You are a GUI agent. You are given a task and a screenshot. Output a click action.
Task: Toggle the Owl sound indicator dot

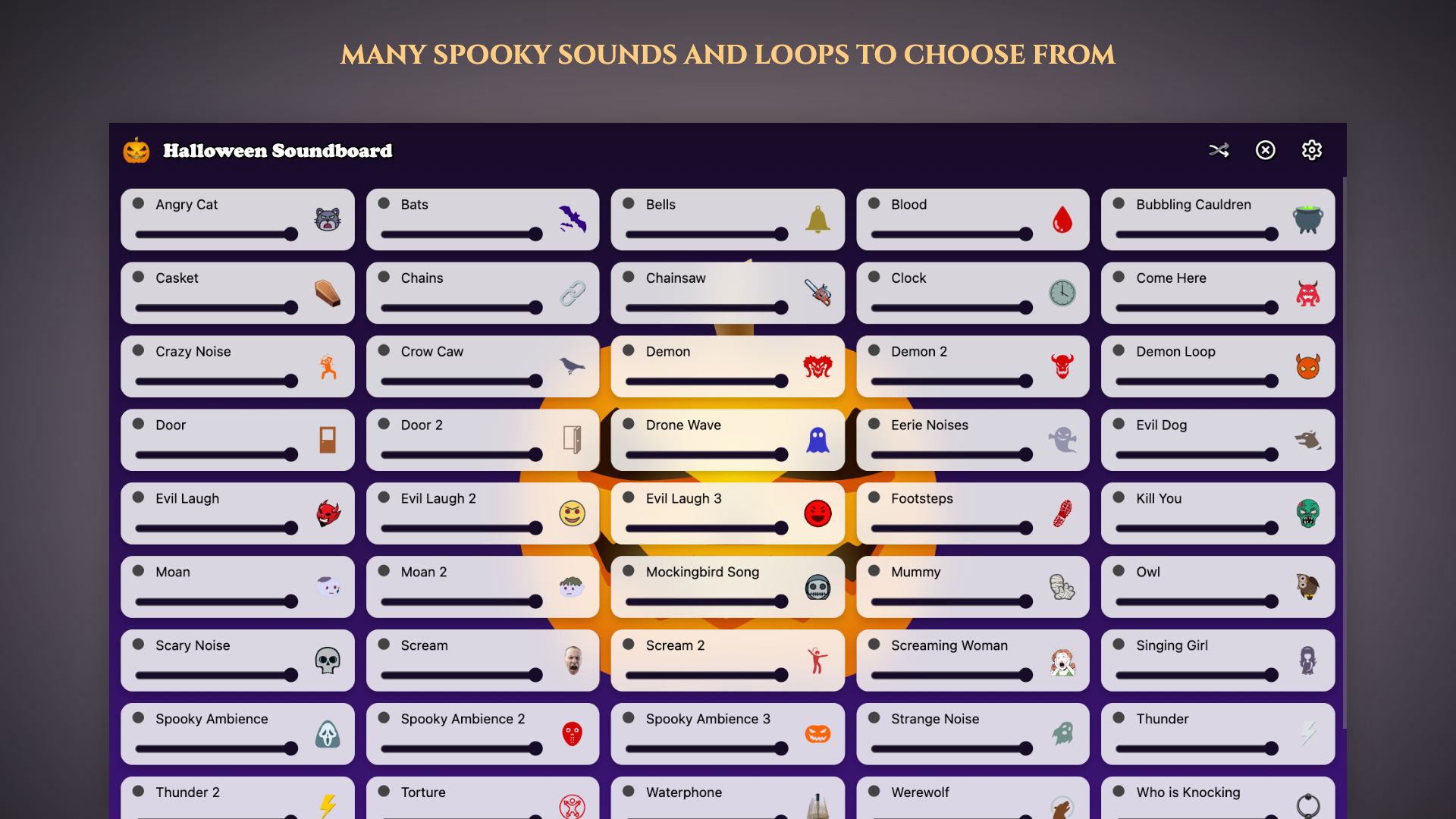click(1119, 571)
